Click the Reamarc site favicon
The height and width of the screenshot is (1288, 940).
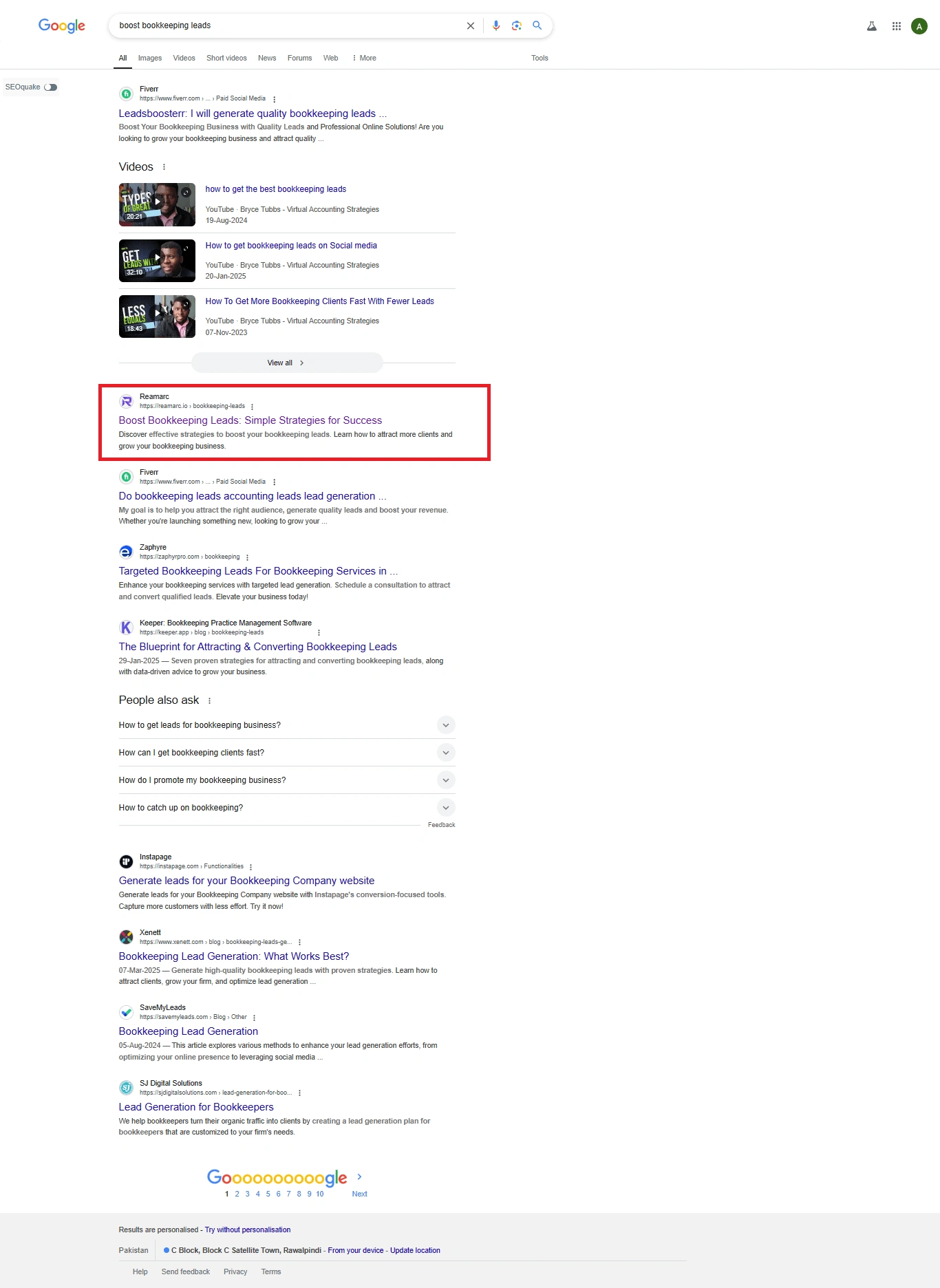(x=127, y=402)
